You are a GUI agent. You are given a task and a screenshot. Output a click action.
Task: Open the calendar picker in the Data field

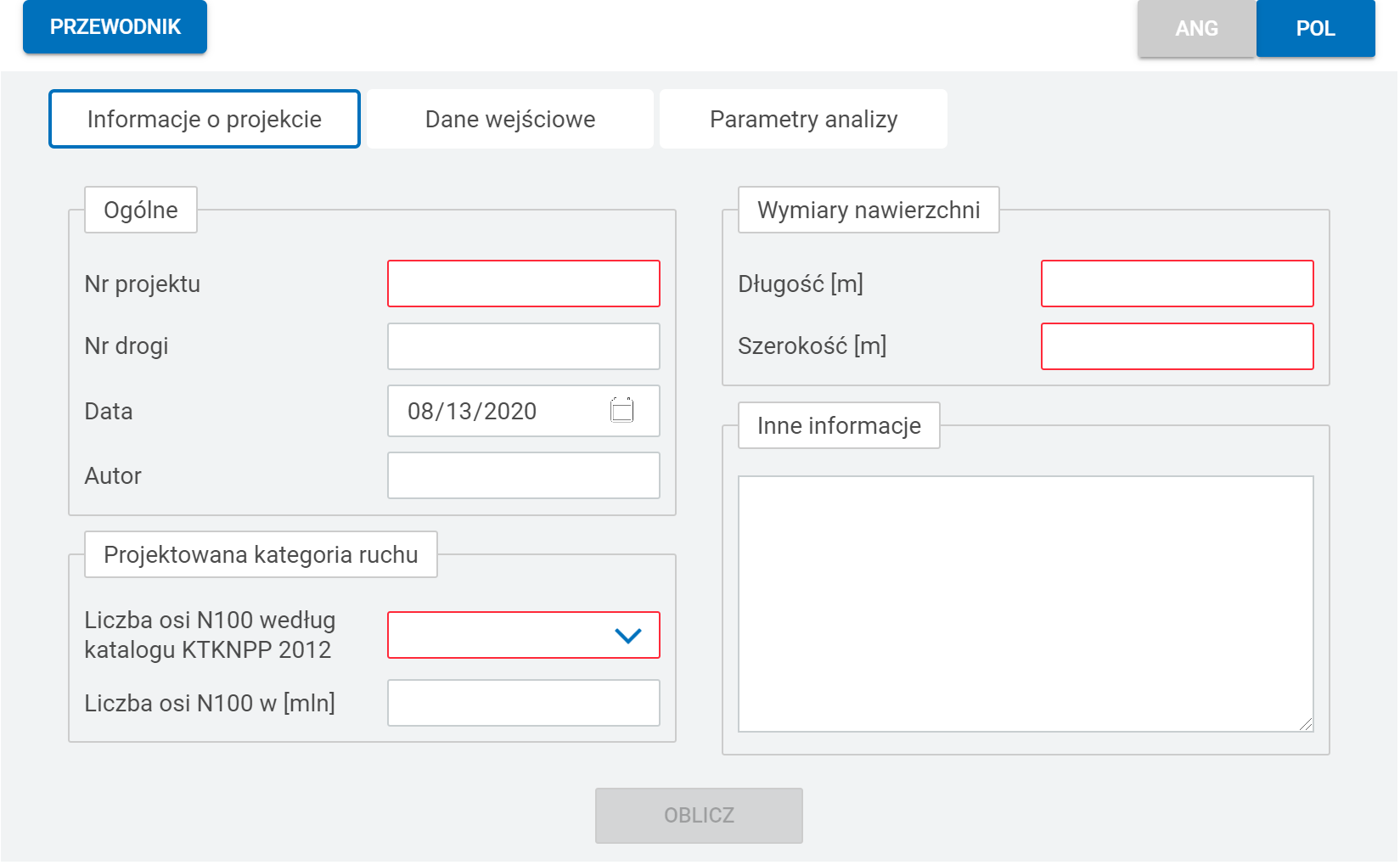point(621,411)
